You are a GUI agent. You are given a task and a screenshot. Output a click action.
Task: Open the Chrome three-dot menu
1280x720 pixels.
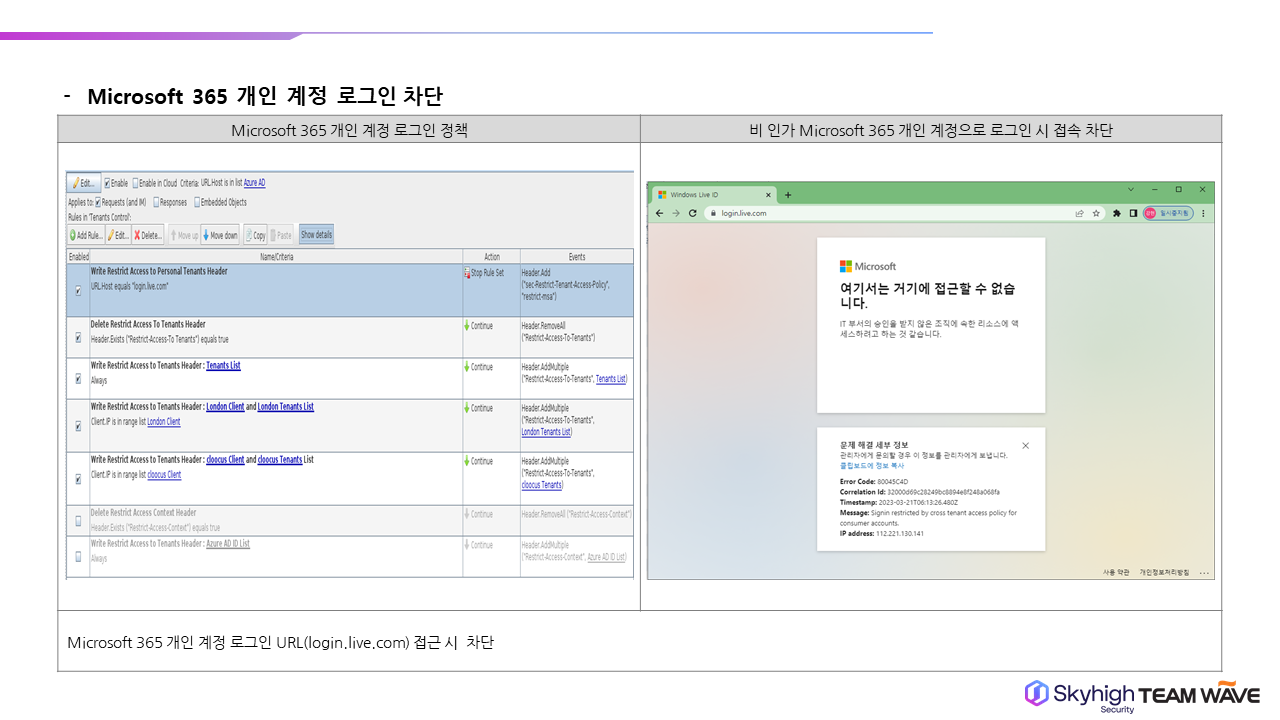coord(1203,213)
